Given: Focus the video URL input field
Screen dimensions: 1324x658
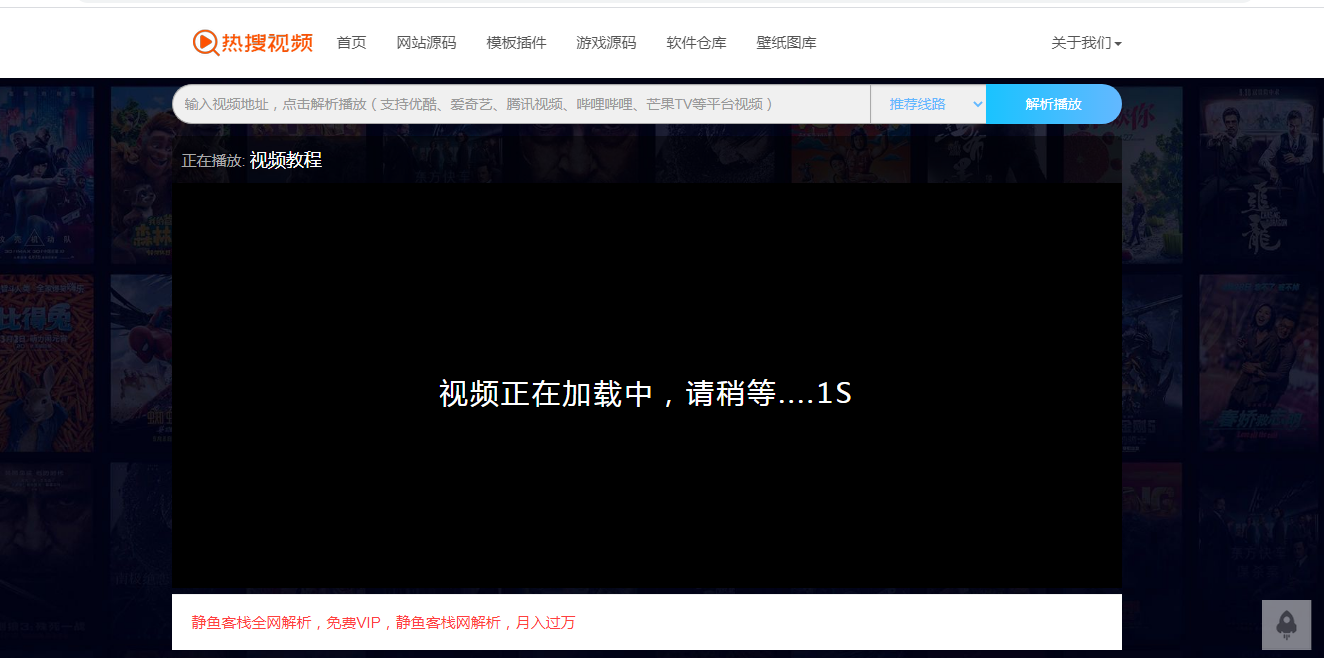Looking at the screenshot, I should point(521,104).
